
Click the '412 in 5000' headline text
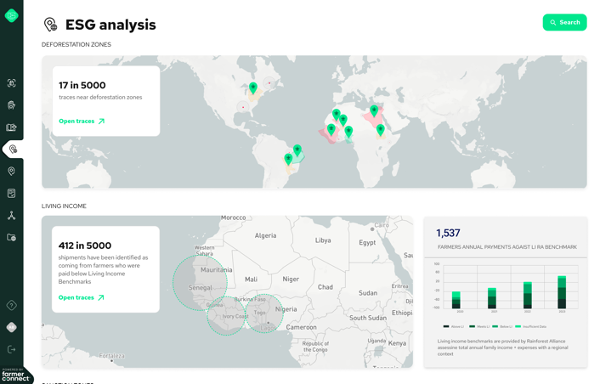click(85, 246)
